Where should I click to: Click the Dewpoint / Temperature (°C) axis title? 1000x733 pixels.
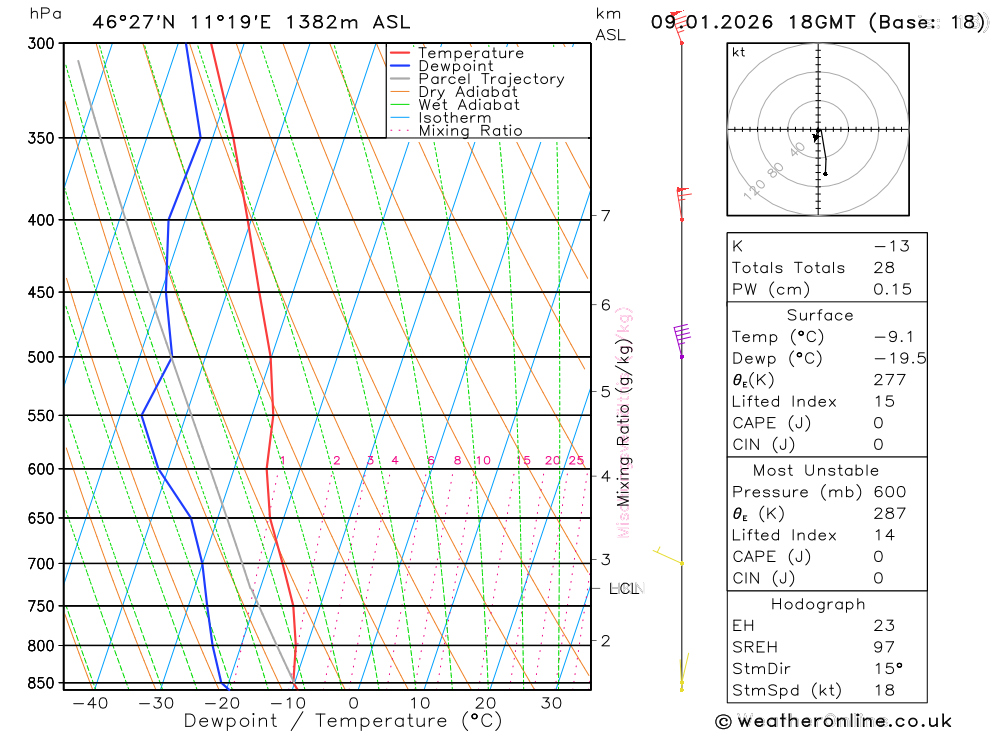pos(343,722)
